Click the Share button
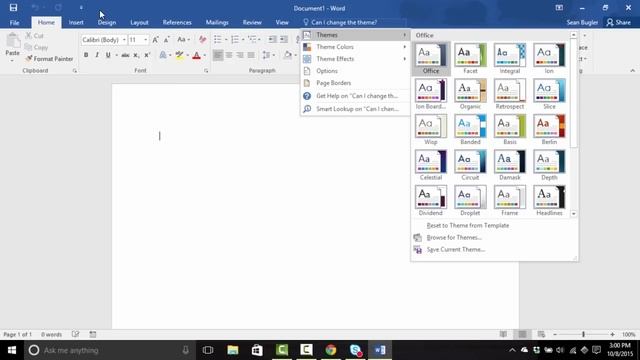The image size is (640, 360). click(x=618, y=22)
